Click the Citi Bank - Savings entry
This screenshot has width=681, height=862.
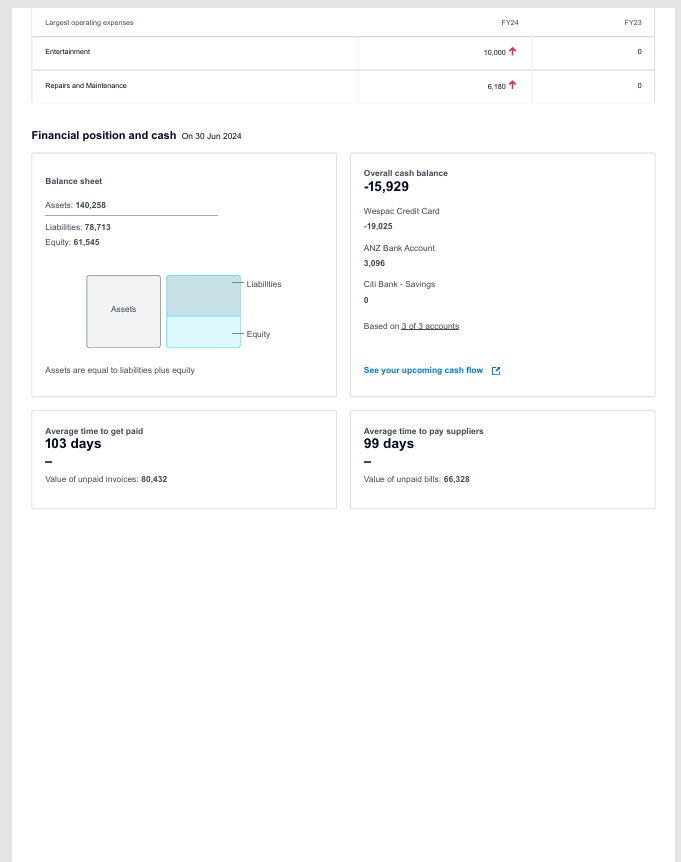click(x=399, y=284)
